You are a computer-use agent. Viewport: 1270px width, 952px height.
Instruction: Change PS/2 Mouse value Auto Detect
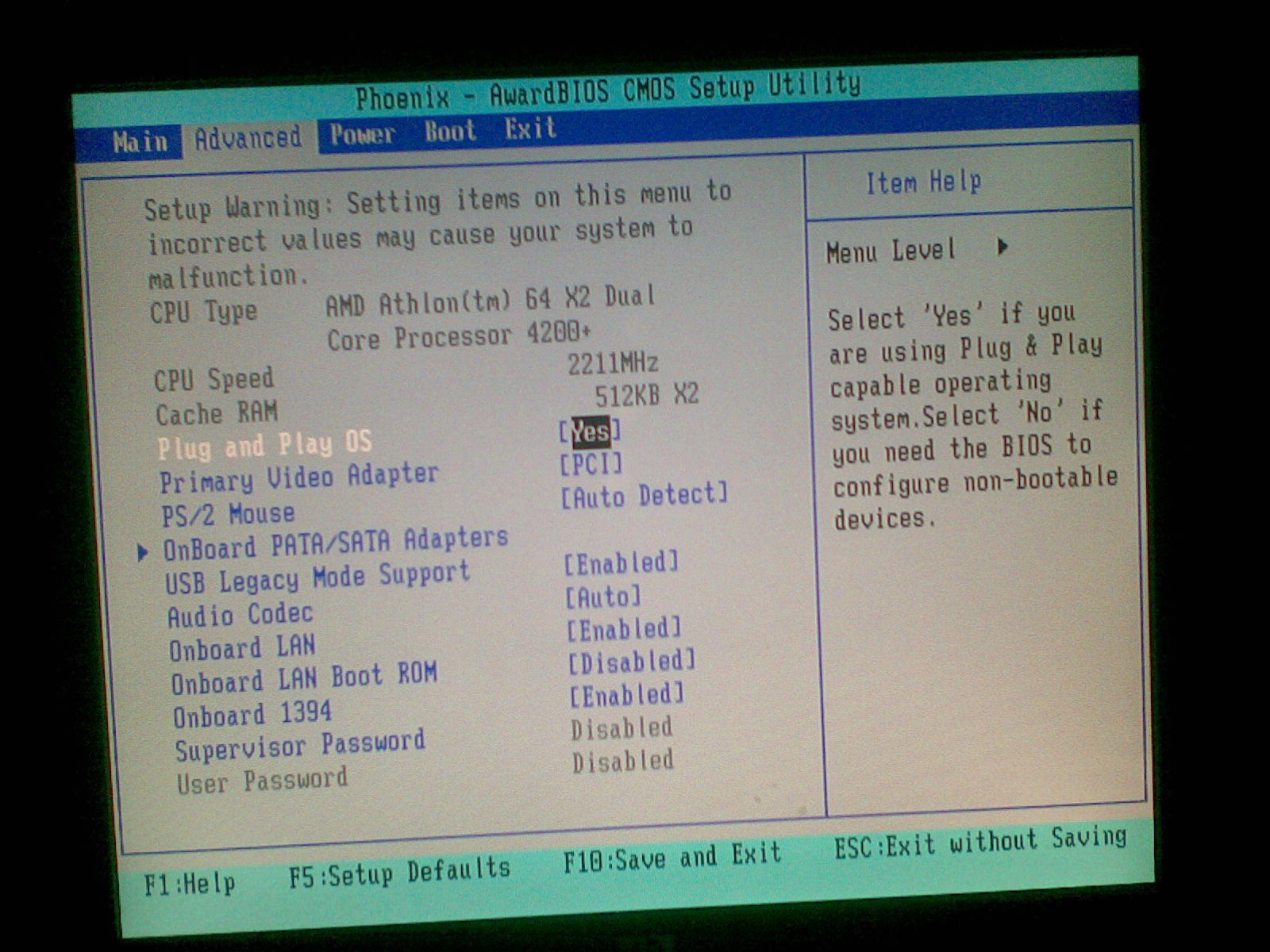click(644, 497)
